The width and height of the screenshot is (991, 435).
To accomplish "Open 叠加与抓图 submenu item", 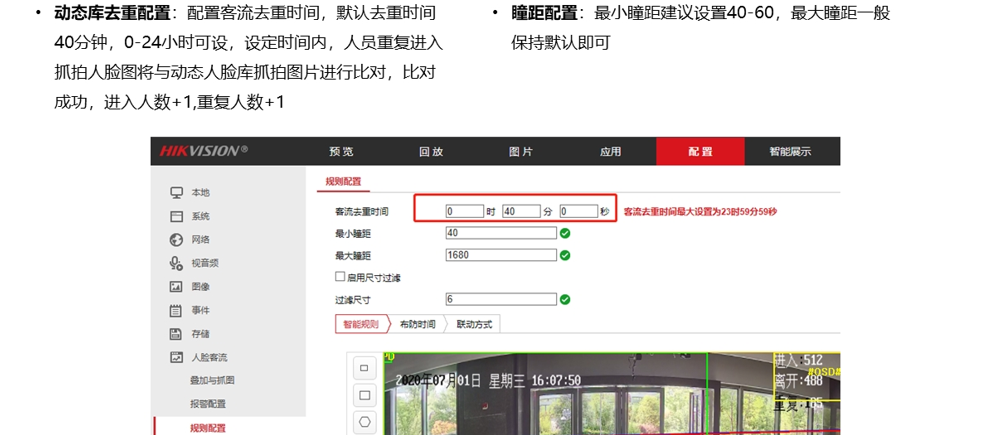I will coord(212,380).
